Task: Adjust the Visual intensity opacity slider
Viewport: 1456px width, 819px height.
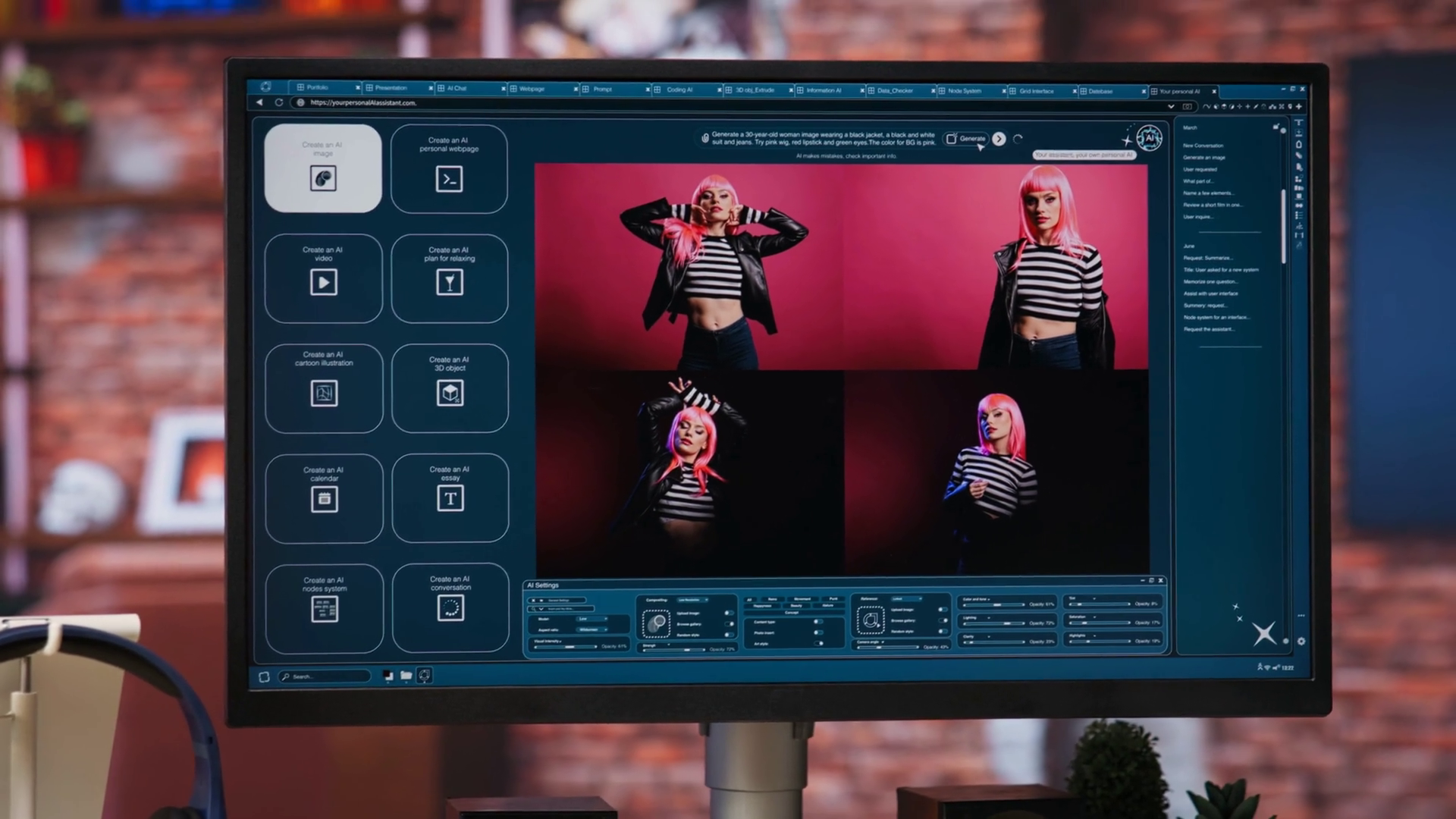Action: click(x=570, y=646)
